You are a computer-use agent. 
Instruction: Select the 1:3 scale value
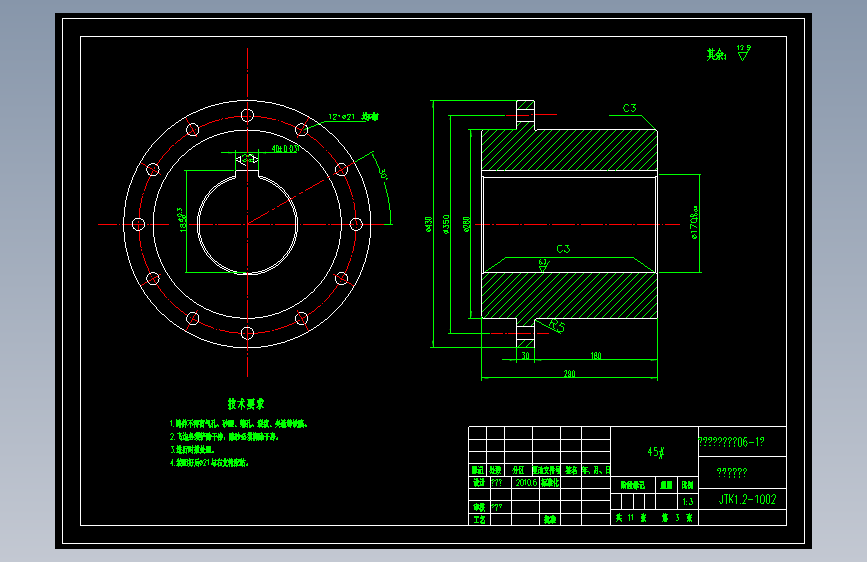[687, 502]
